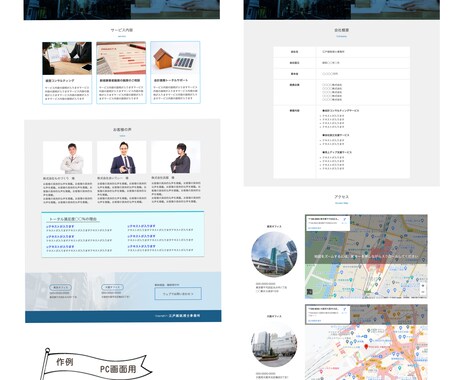The image size is (460, 380).
Task: Select the 経営コンサルティング service card title
Action: click(60, 81)
